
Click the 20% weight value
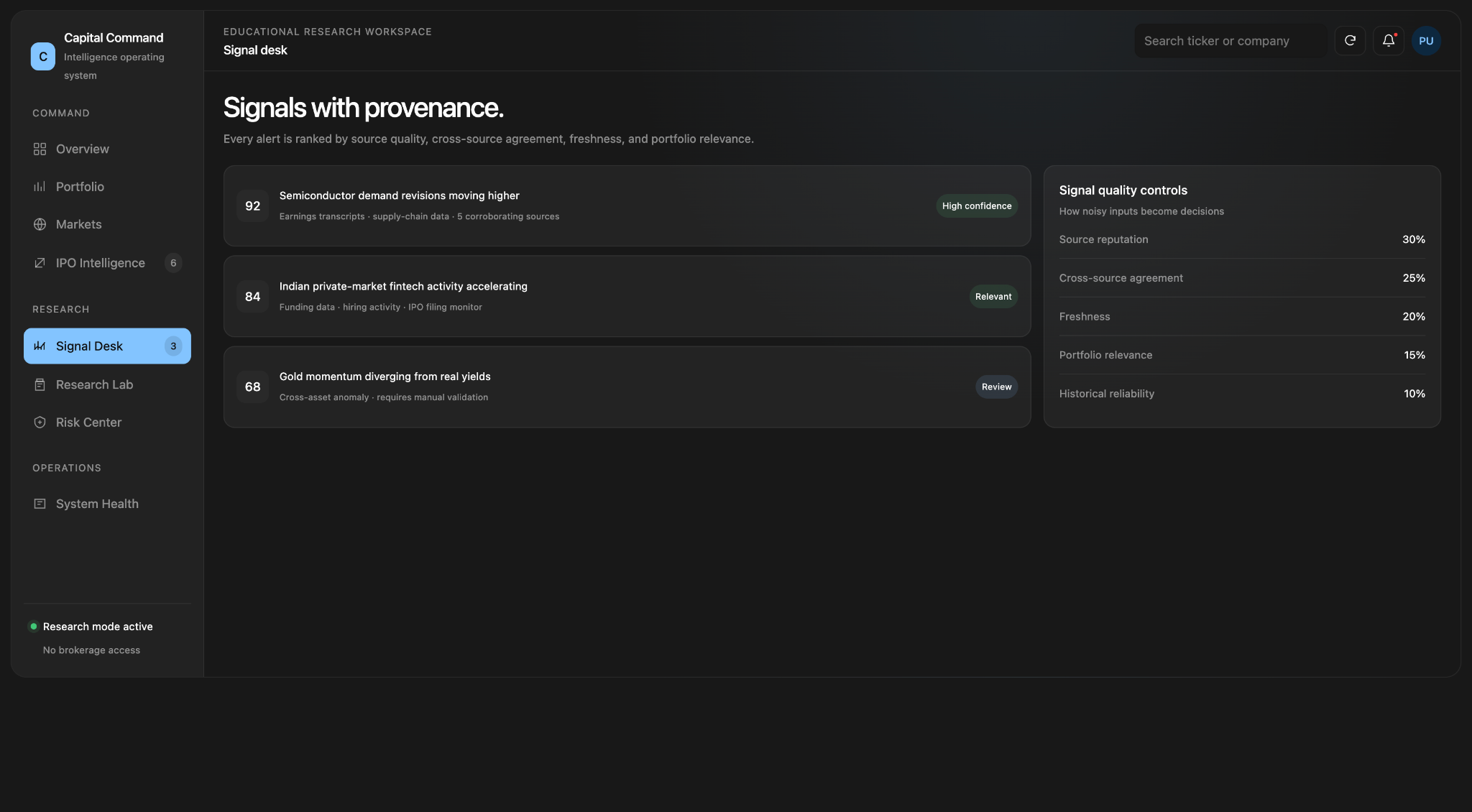(1414, 316)
